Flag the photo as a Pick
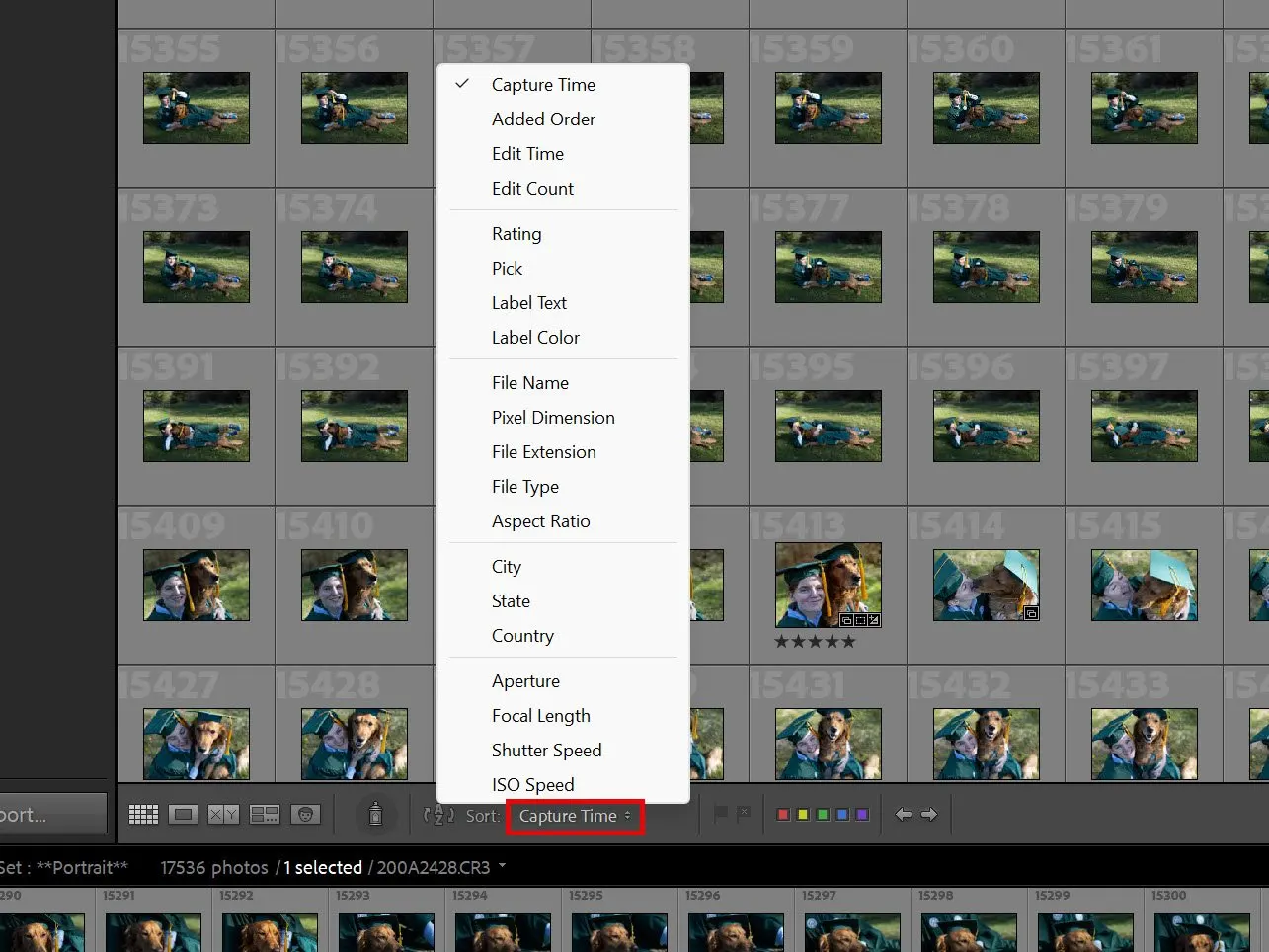 (718, 814)
